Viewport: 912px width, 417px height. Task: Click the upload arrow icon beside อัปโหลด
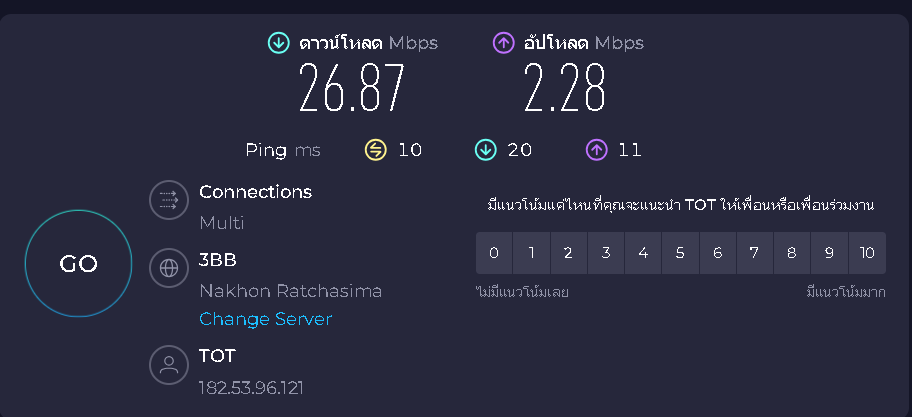click(504, 43)
